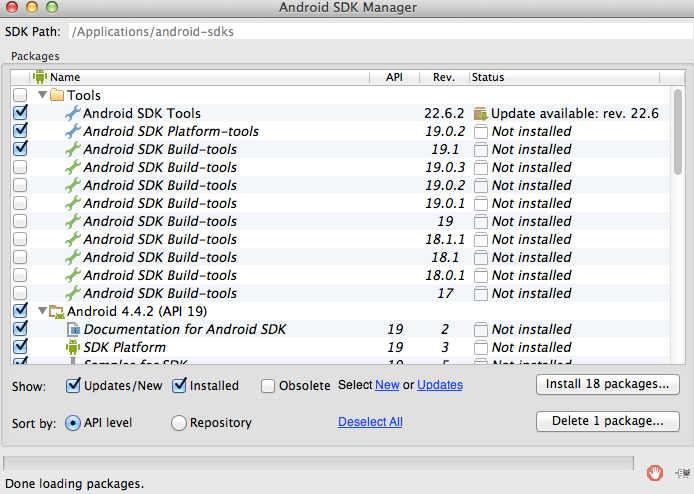Image resolution: width=694 pixels, height=494 pixels.
Task: Open the log window icon at bottom right
Action: click(683, 473)
